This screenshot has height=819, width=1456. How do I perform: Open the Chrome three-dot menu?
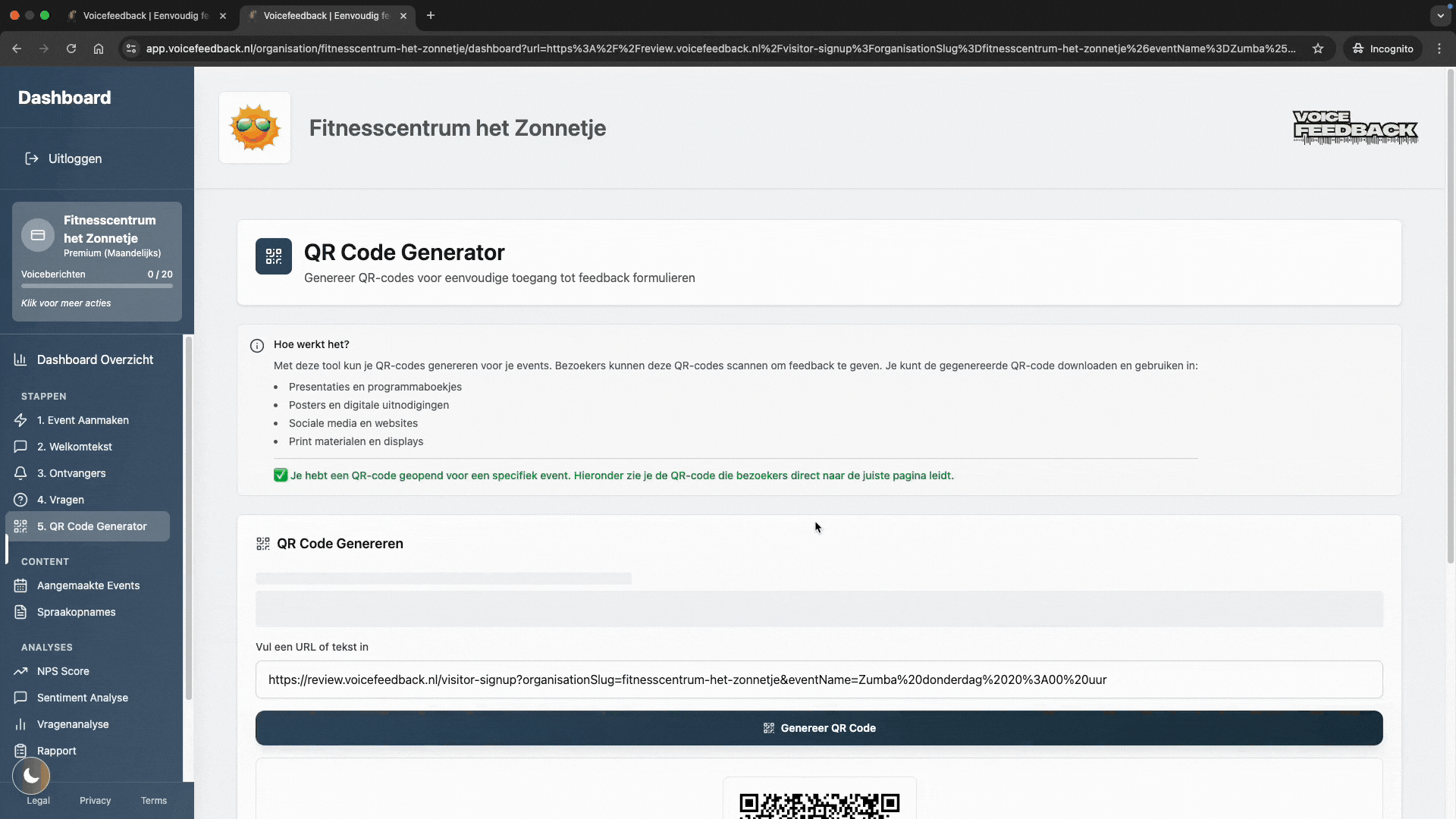click(1439, 49)
